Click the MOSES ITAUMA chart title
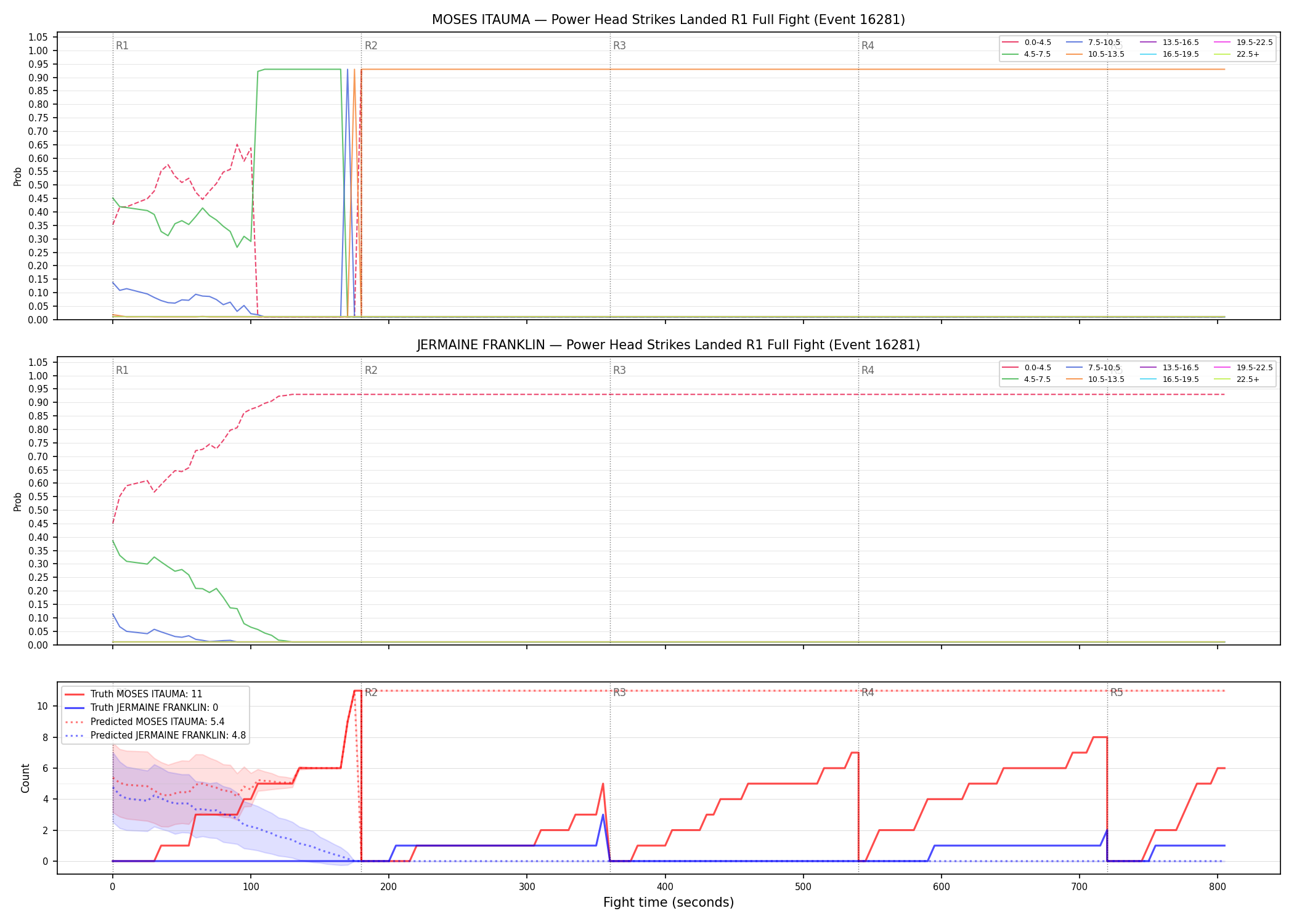 pyautogui.click(x=669, y=20)
